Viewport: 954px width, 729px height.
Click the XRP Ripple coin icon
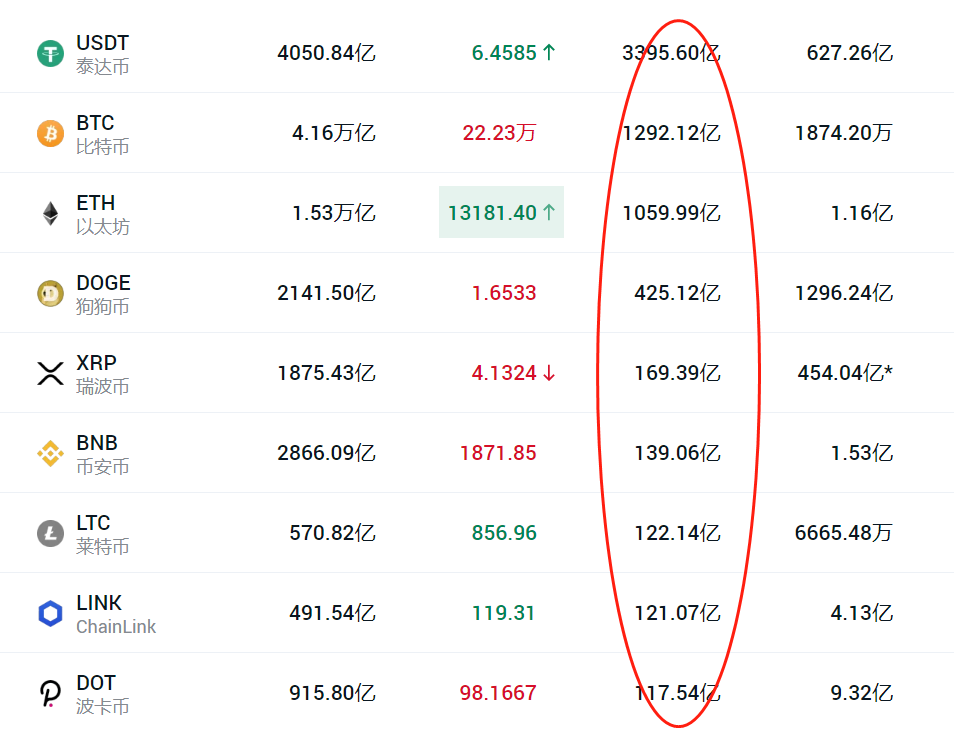coord(50,373)
